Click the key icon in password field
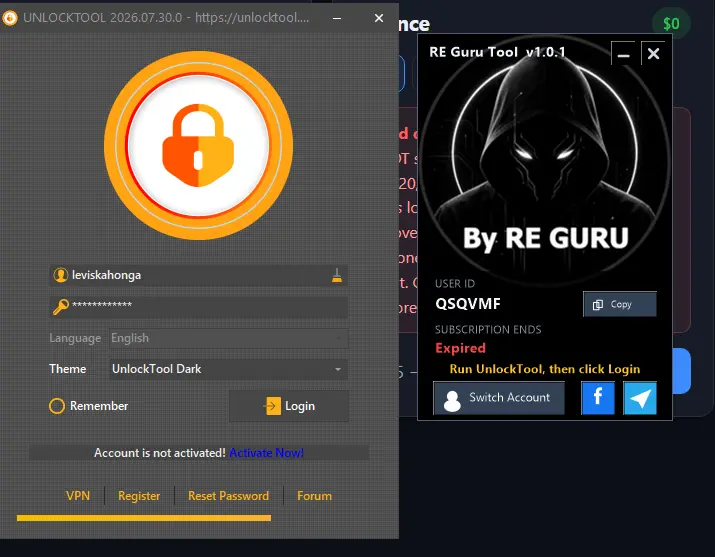This screenshot has width=715, height=557. pos(61,307)
